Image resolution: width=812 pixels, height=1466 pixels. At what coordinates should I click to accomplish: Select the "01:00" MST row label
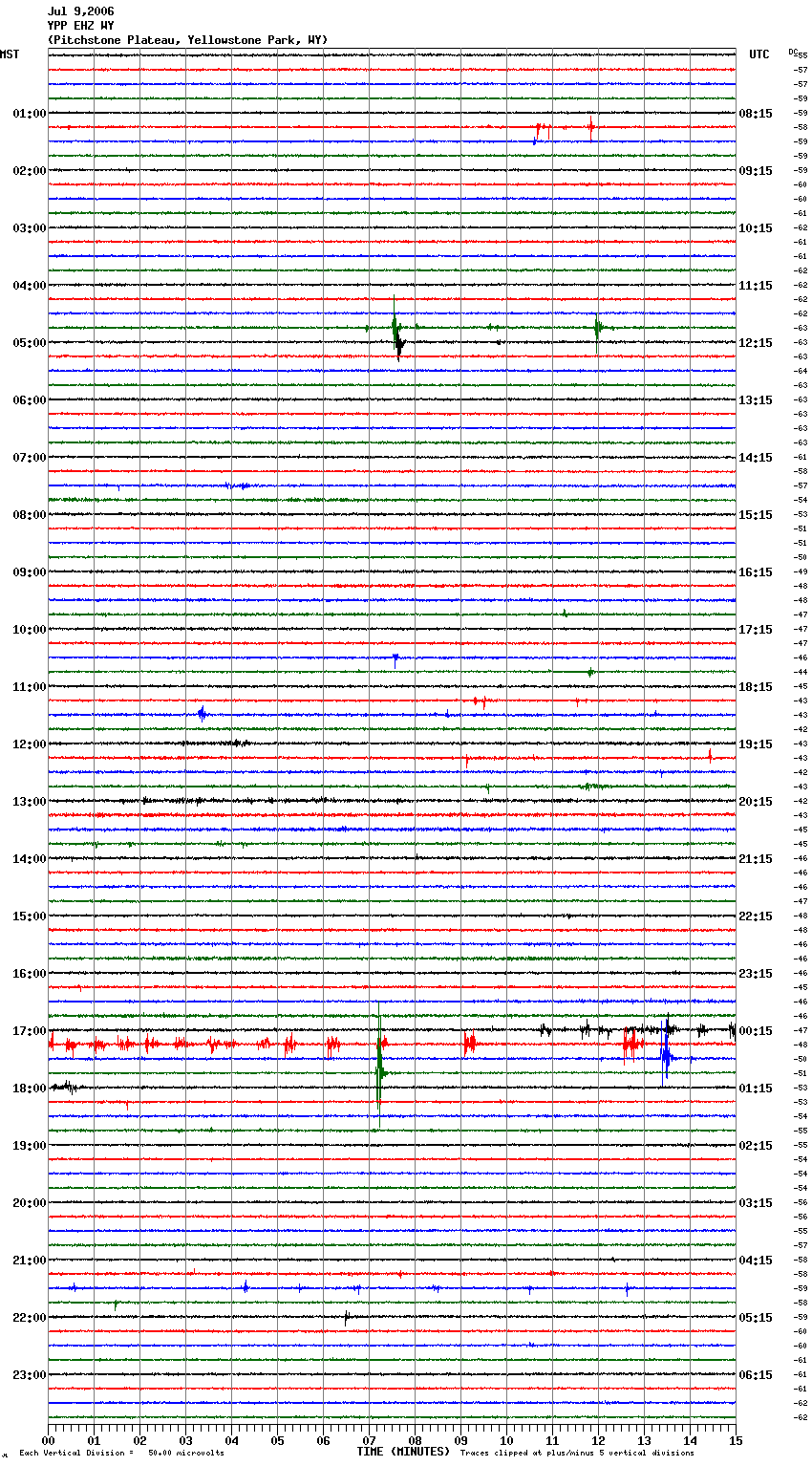click(30, 114)
